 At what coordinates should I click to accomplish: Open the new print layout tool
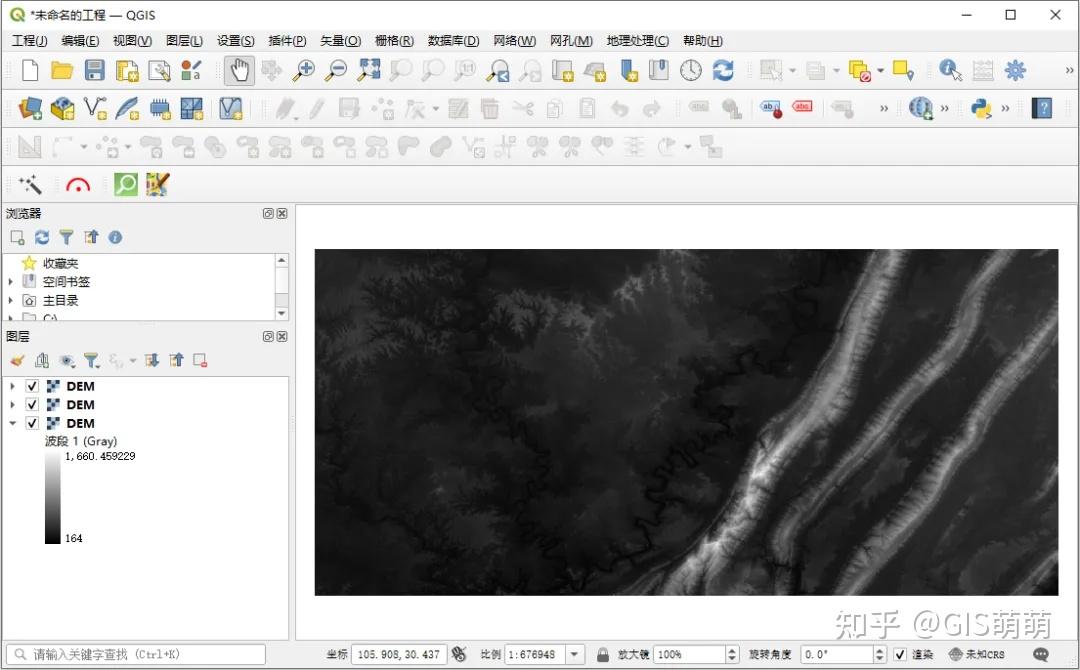point(127,70)
